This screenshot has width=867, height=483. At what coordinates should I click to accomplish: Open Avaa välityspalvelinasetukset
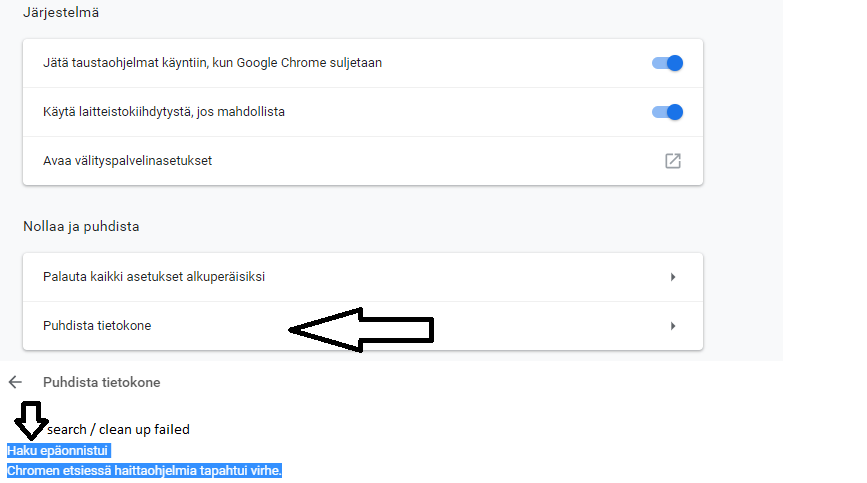(127, 161)
